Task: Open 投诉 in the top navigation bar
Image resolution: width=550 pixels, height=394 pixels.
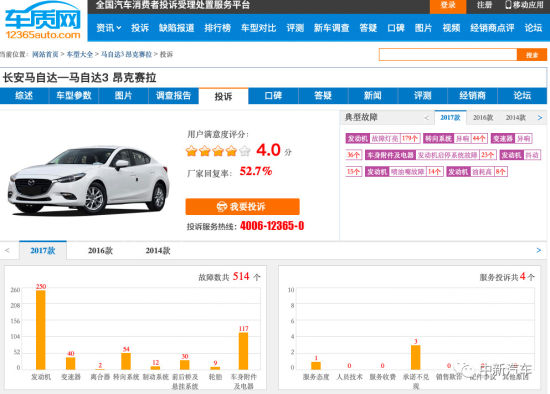Action: tap(140, 28)
